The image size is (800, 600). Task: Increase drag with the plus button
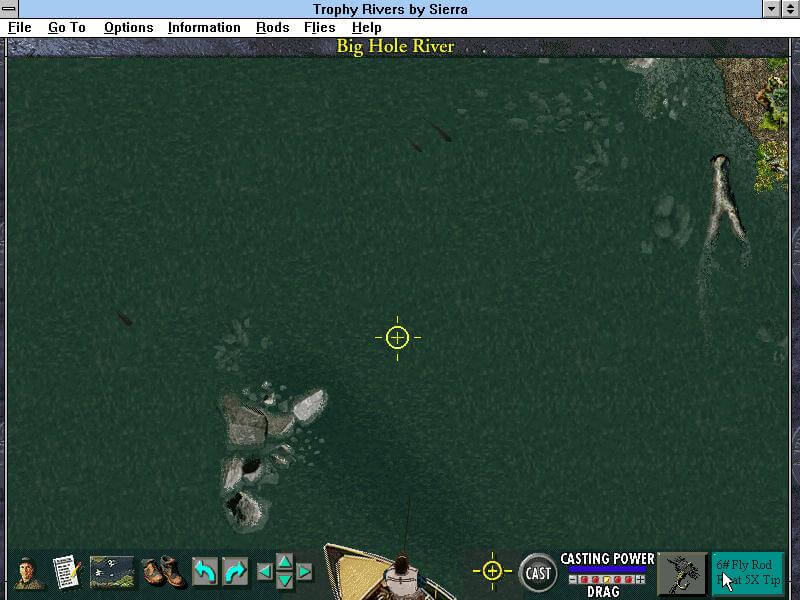(x=641, y=580)
